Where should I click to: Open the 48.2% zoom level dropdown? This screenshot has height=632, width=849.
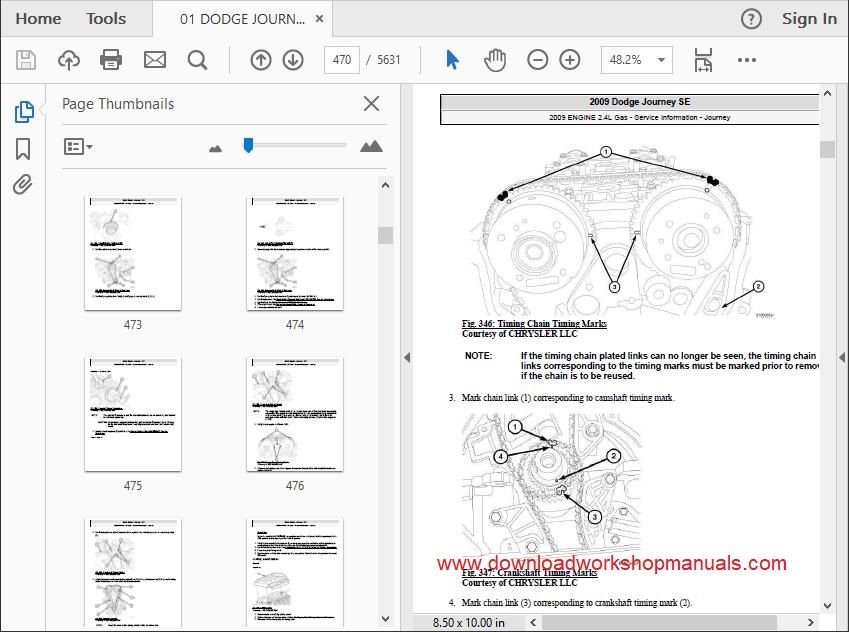tap(637, 60)
